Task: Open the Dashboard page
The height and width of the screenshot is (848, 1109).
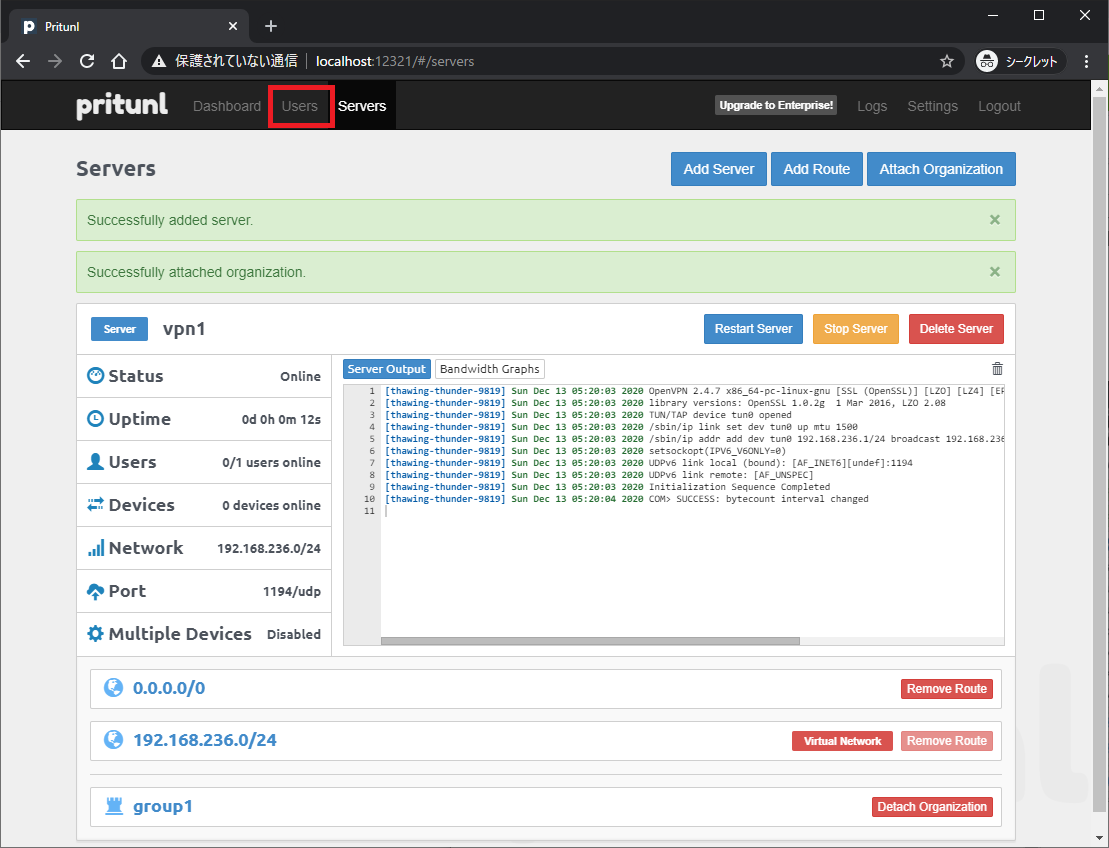Action: 227,106
